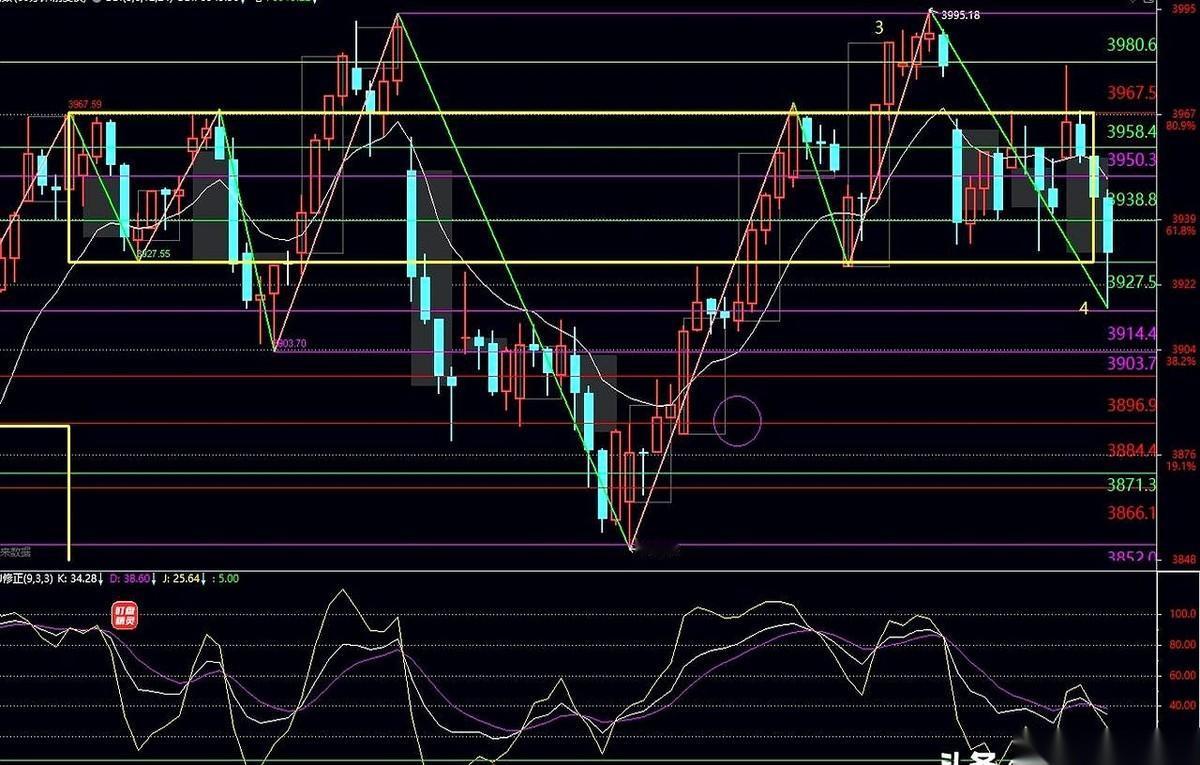Click the green 3958.4 level label
Screen dimensions: 1200x765
1132,132
